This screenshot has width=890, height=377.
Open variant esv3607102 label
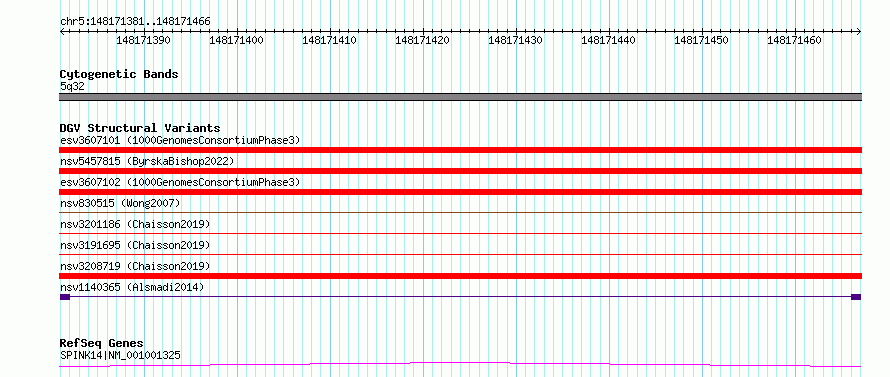180,182
